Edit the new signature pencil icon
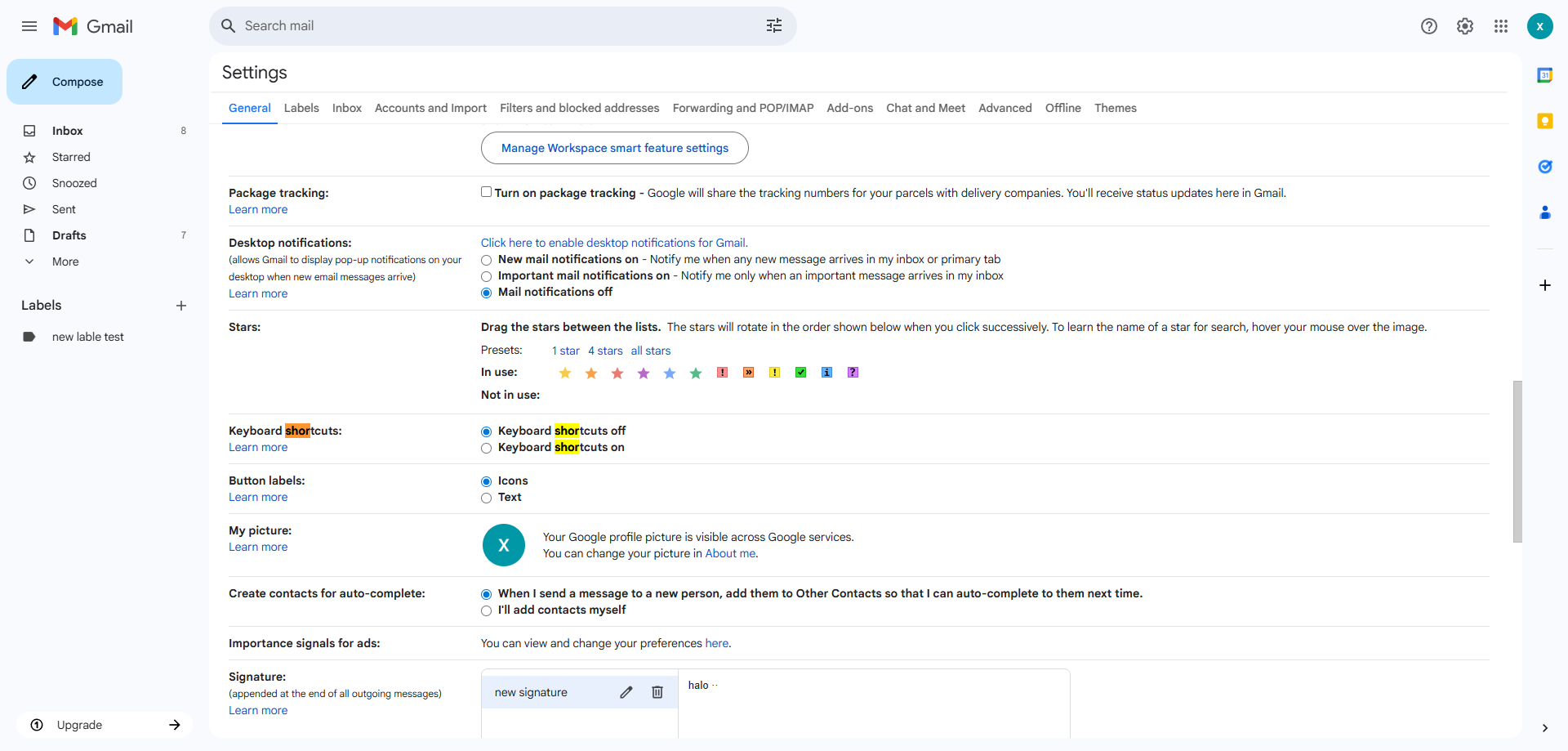 [x=626, y=692]
